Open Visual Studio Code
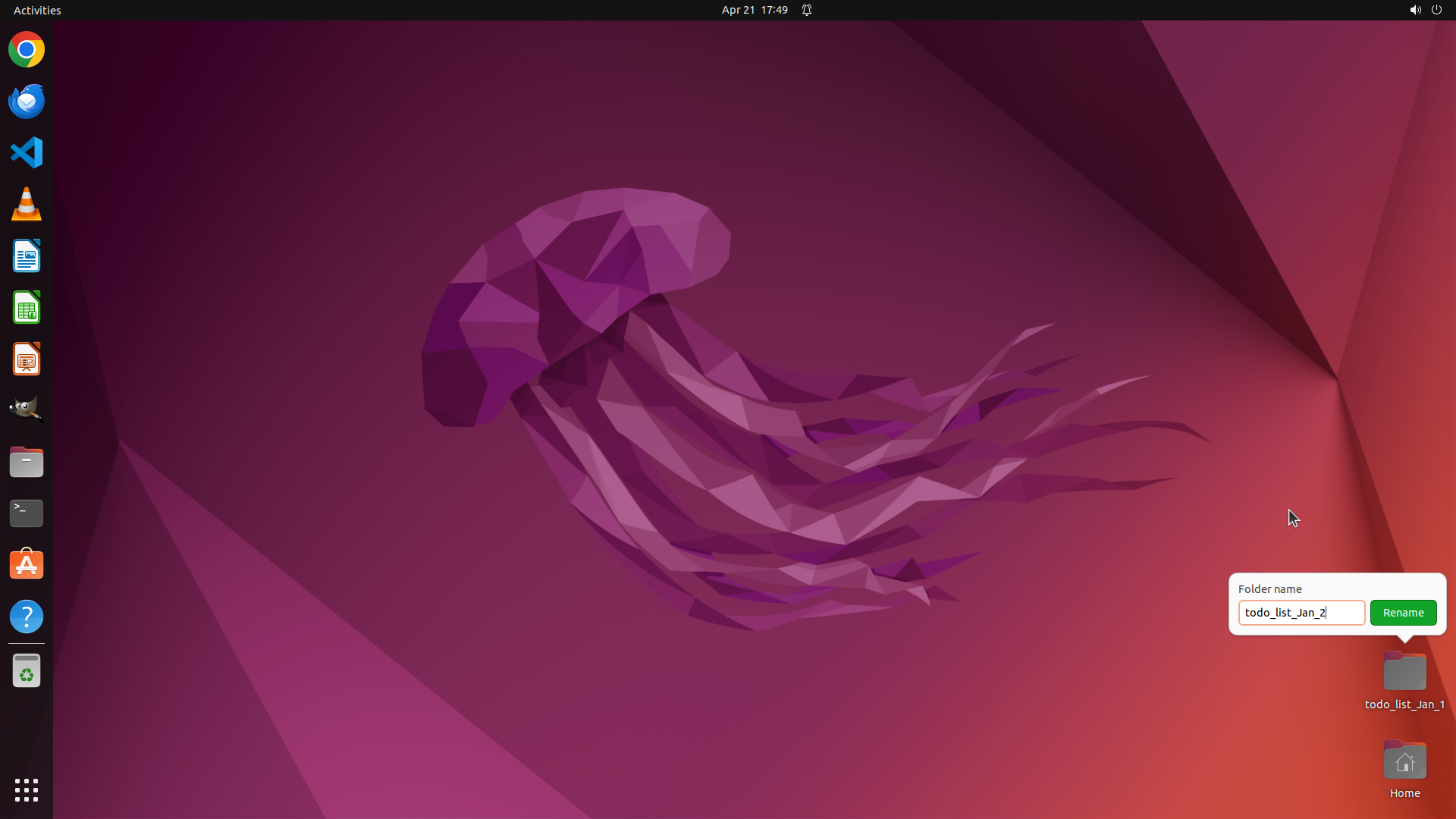The width and height of the screenshot is (1456, 819). coord(27,152)
